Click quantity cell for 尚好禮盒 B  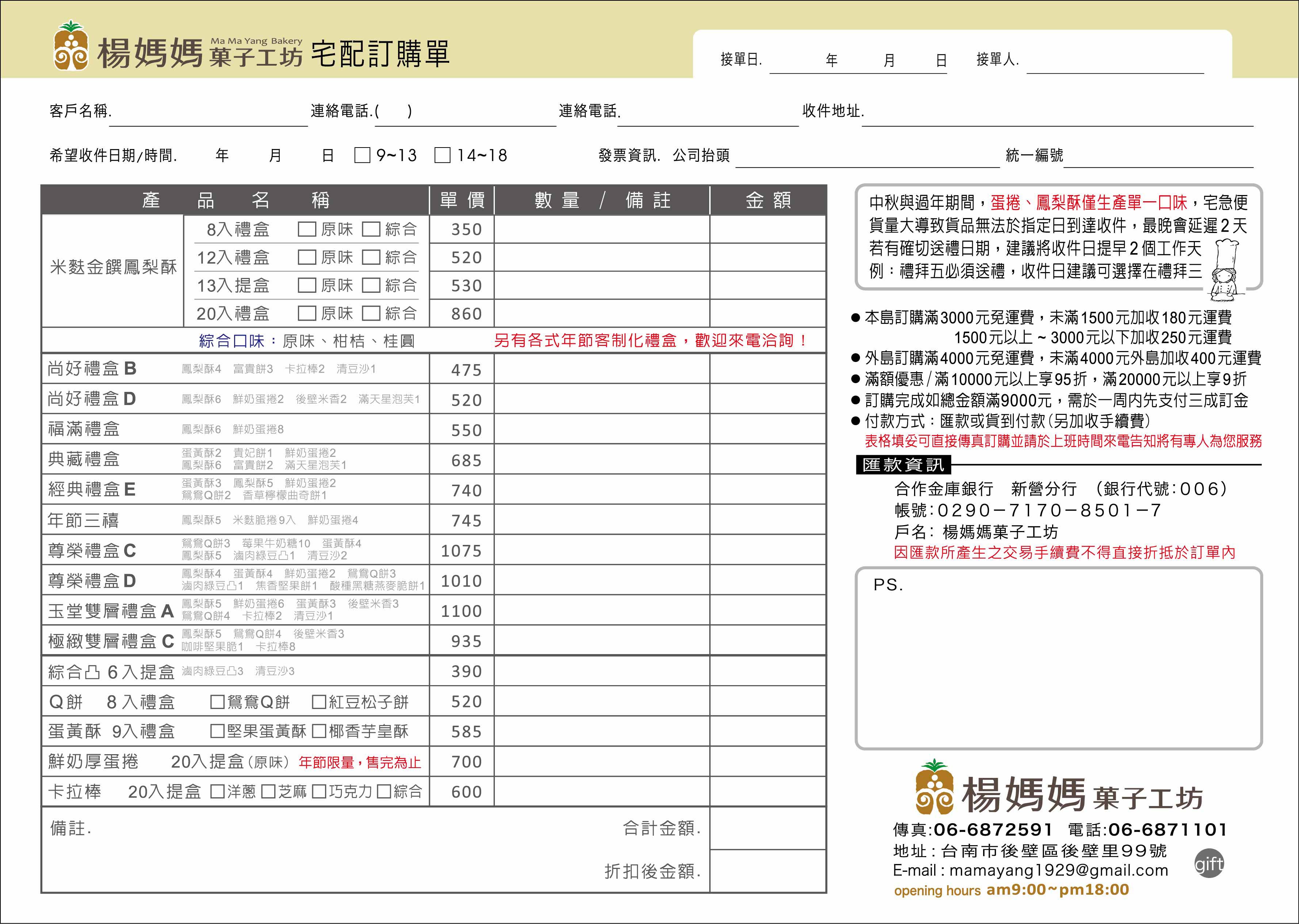point(602,369)
